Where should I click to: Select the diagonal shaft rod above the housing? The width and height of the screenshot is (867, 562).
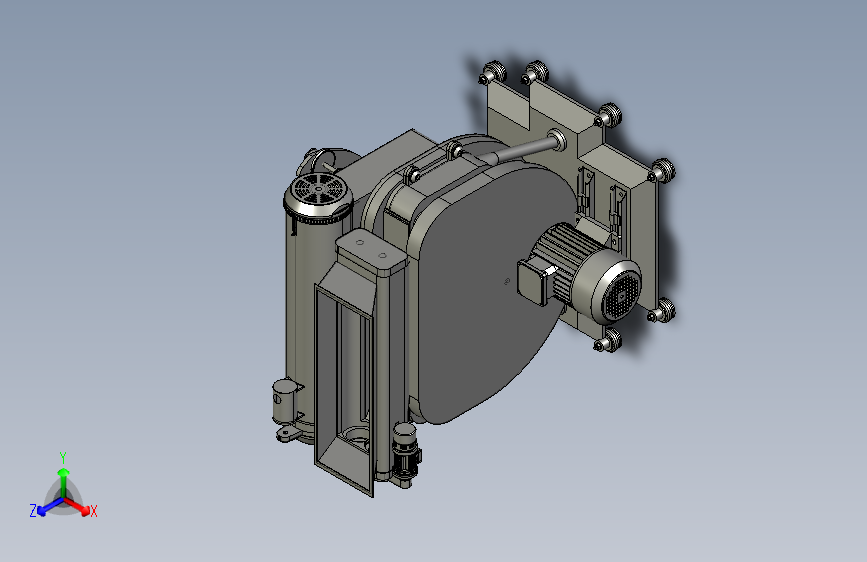click(x=524, y=148)
